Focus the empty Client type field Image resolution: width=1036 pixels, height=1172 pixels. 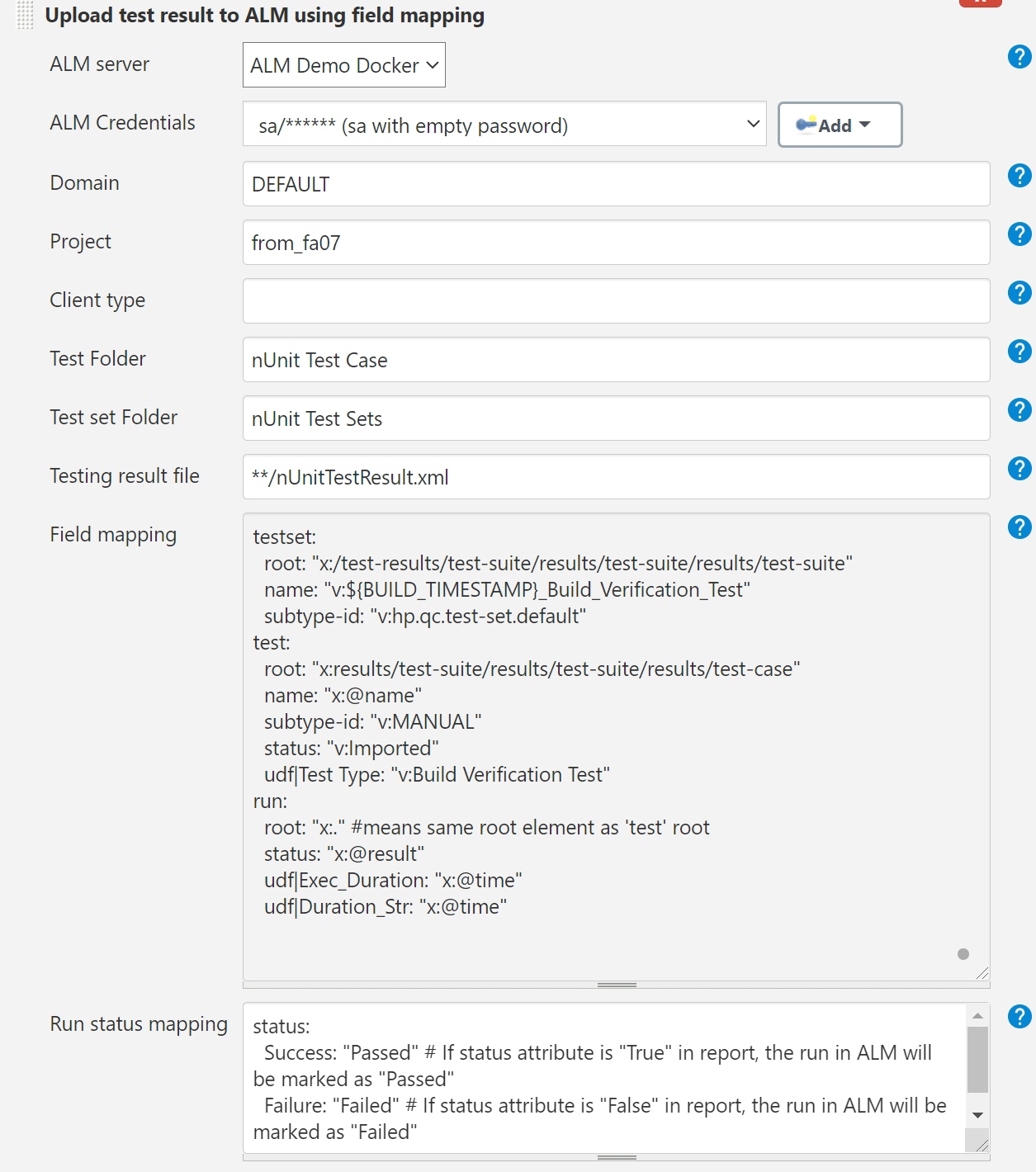tap(616, 301)
